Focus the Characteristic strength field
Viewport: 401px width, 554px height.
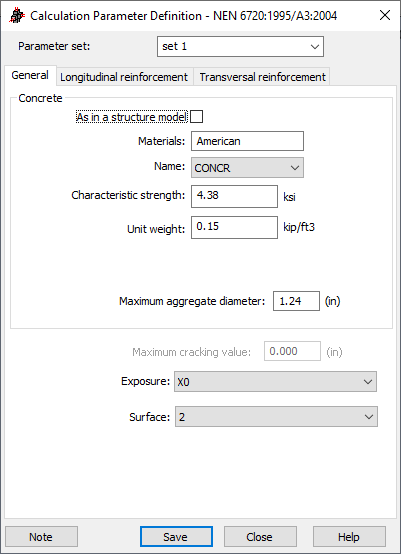coord(234,196)
